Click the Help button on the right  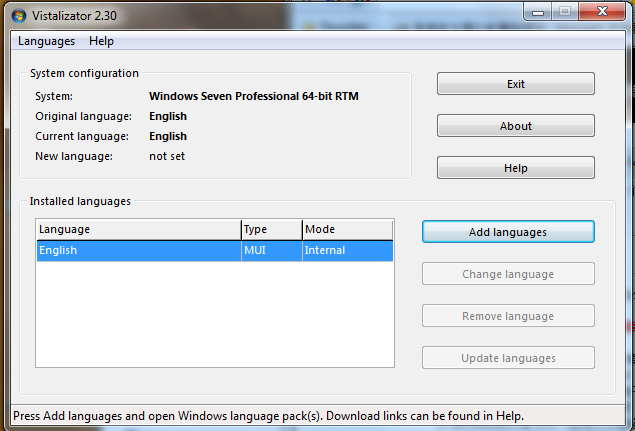(x=516, y=168)
